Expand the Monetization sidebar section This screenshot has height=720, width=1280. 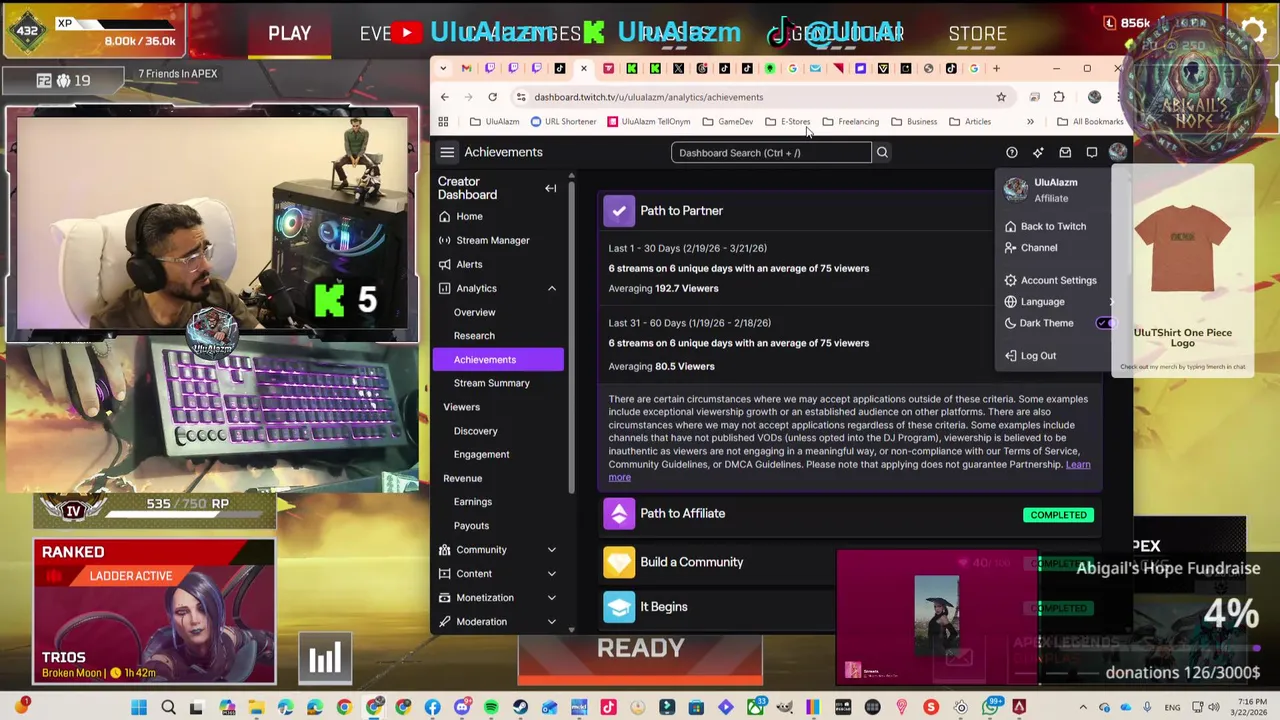pyautogui.click(x=551, y=598)
